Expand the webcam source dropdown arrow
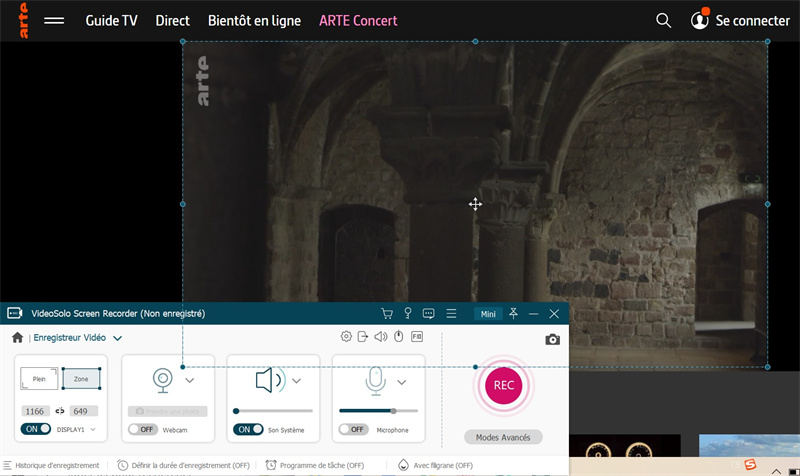800x476 pixels. [x=190, y=381]
